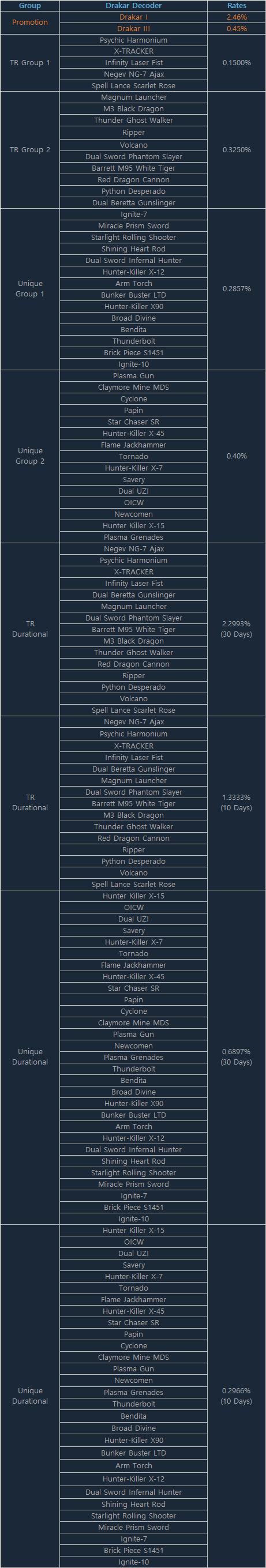
Task: Select the 0.6897% 30 Days rate
Action: tap(237, 1057)
